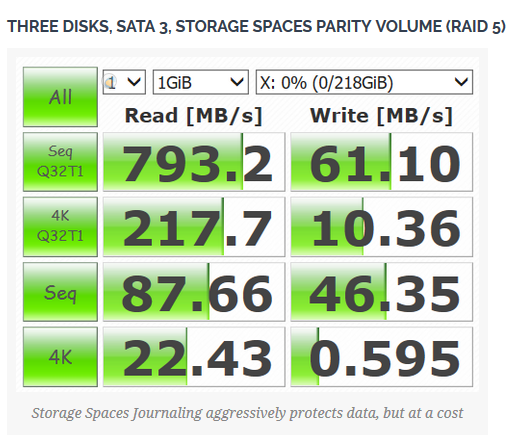Select the 0.595 4K write result
Screen dimensions: 515x441
(x=382, y=357)
